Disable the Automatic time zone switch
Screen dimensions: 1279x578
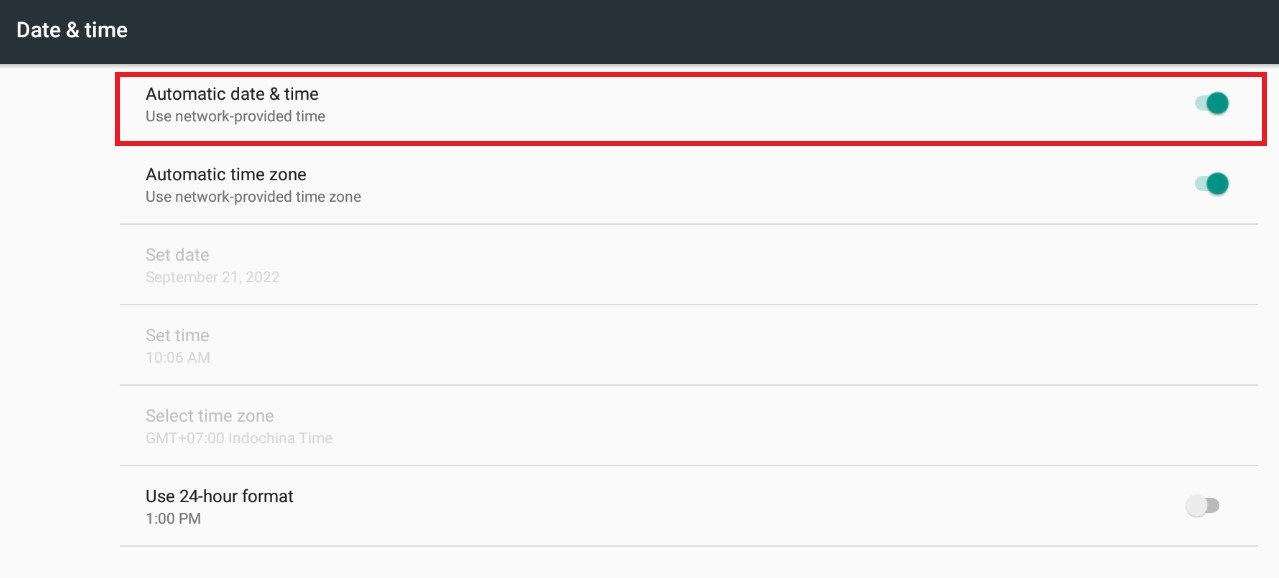coord(1212,184)
